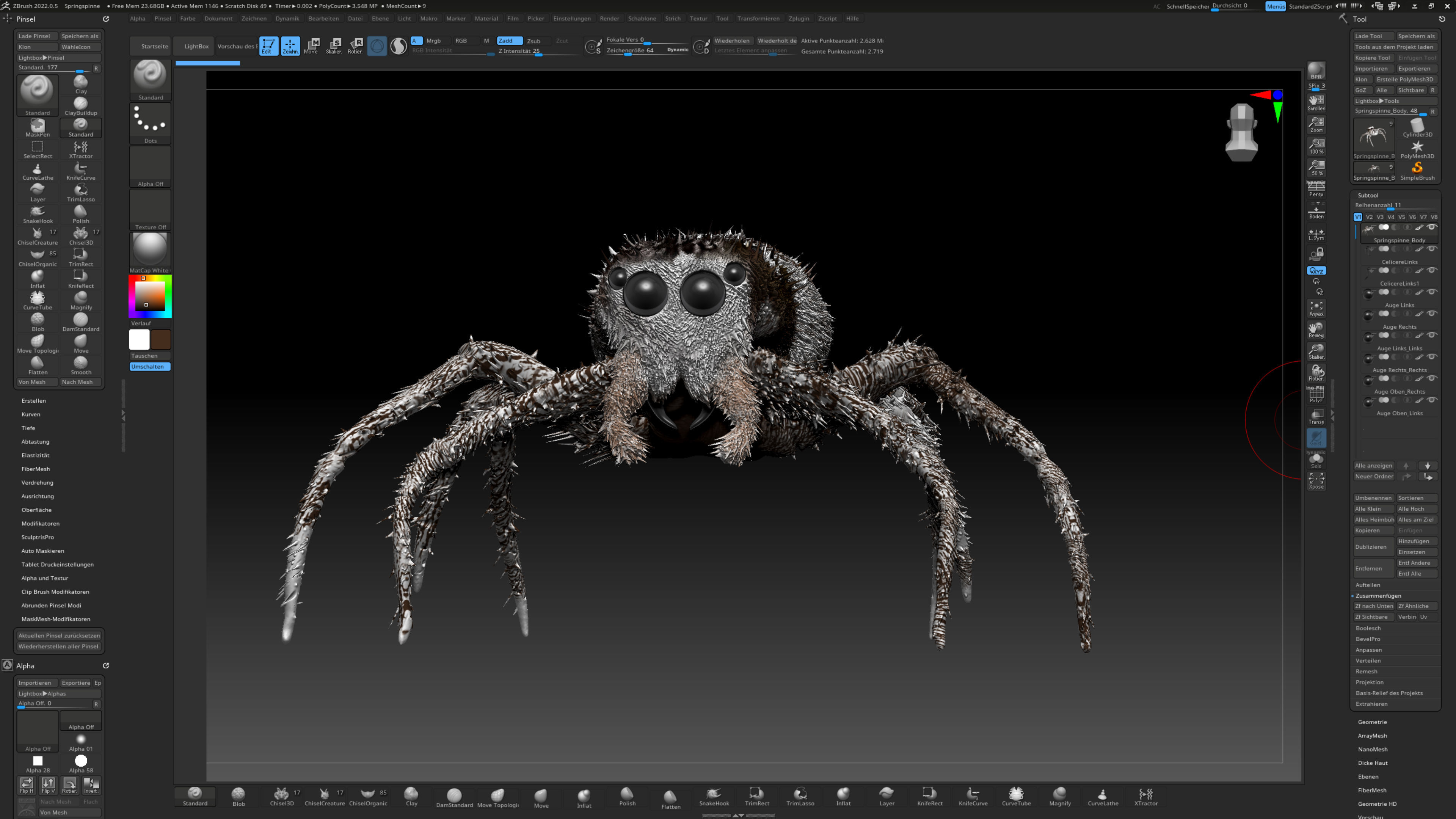Expand the NanoMesh section
1456x819 pixels.
tap(1372, 750)
